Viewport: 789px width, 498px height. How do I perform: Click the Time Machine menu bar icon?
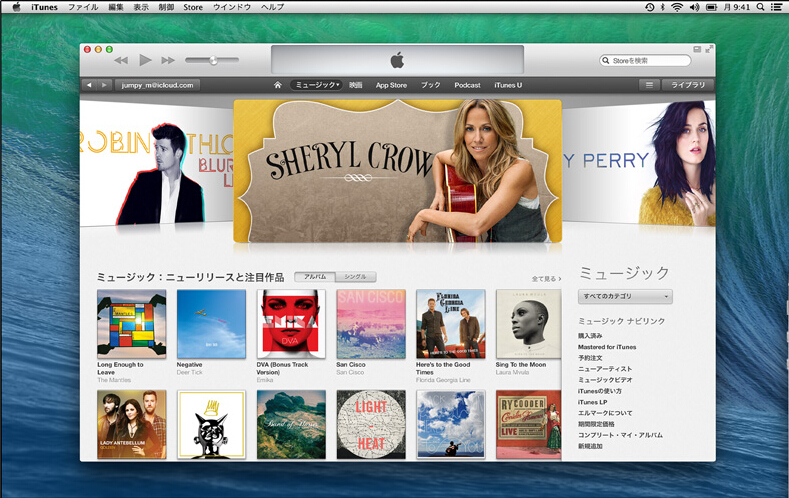[x=650, y=7]
